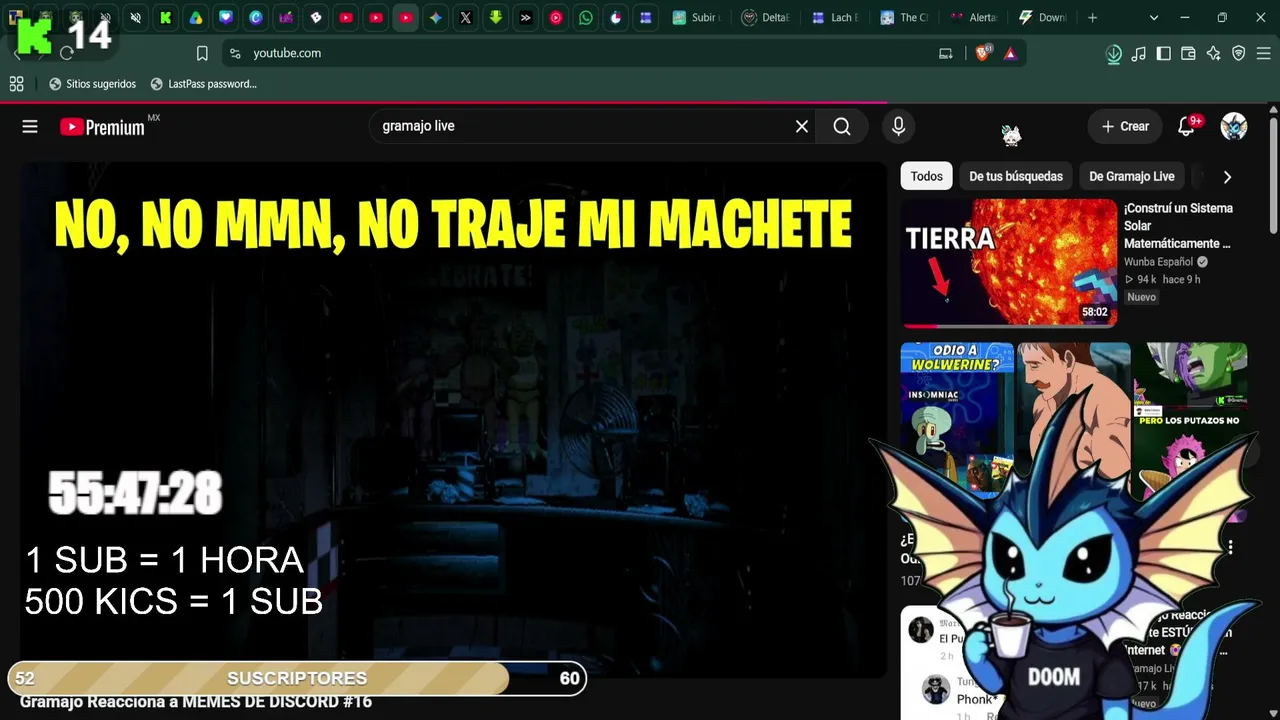
Task: Switch to the Google Drive pinned tab
Action: click(x=196, y=17)
